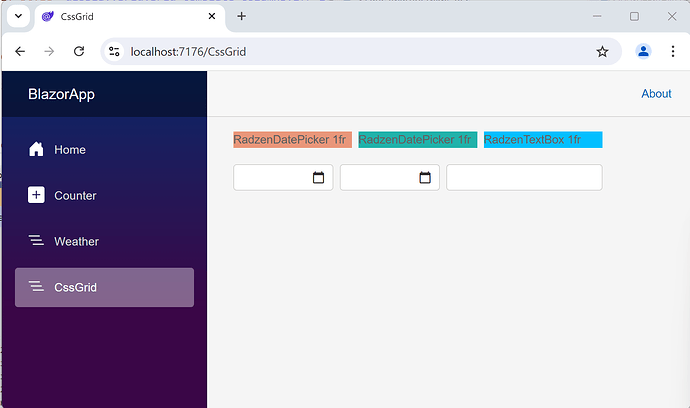The width and height of the screenshot is (690, 408).
Task: Click the BlazorApp brand title
Action: coord(61,94)
